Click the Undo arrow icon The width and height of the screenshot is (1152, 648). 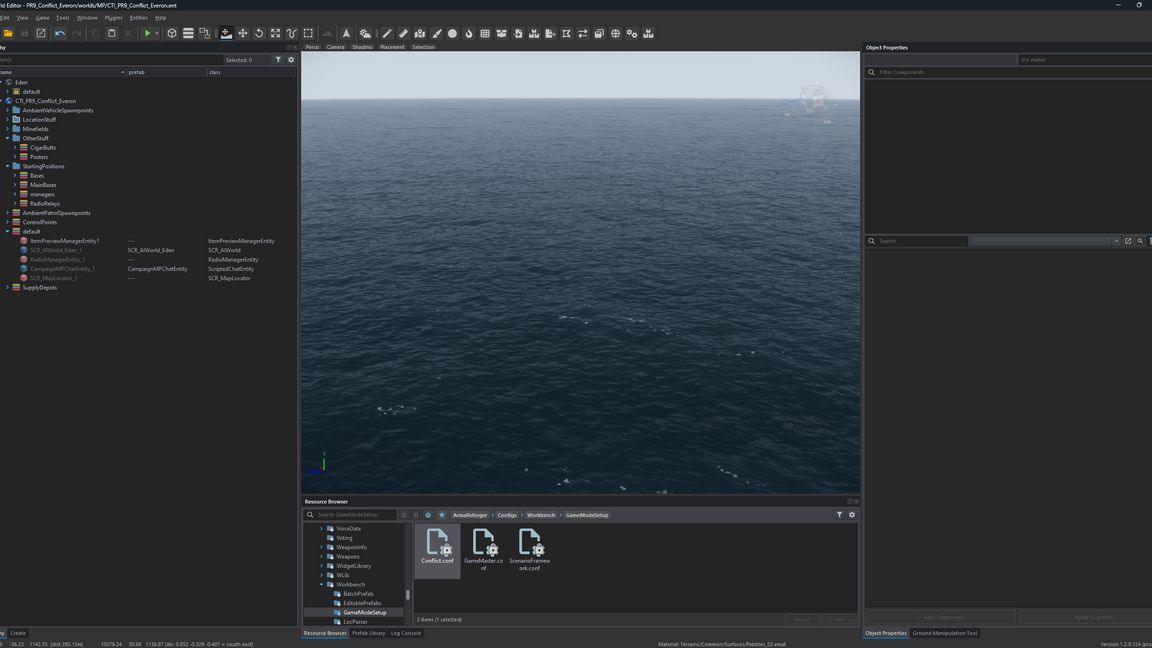[x=60, y=33]
